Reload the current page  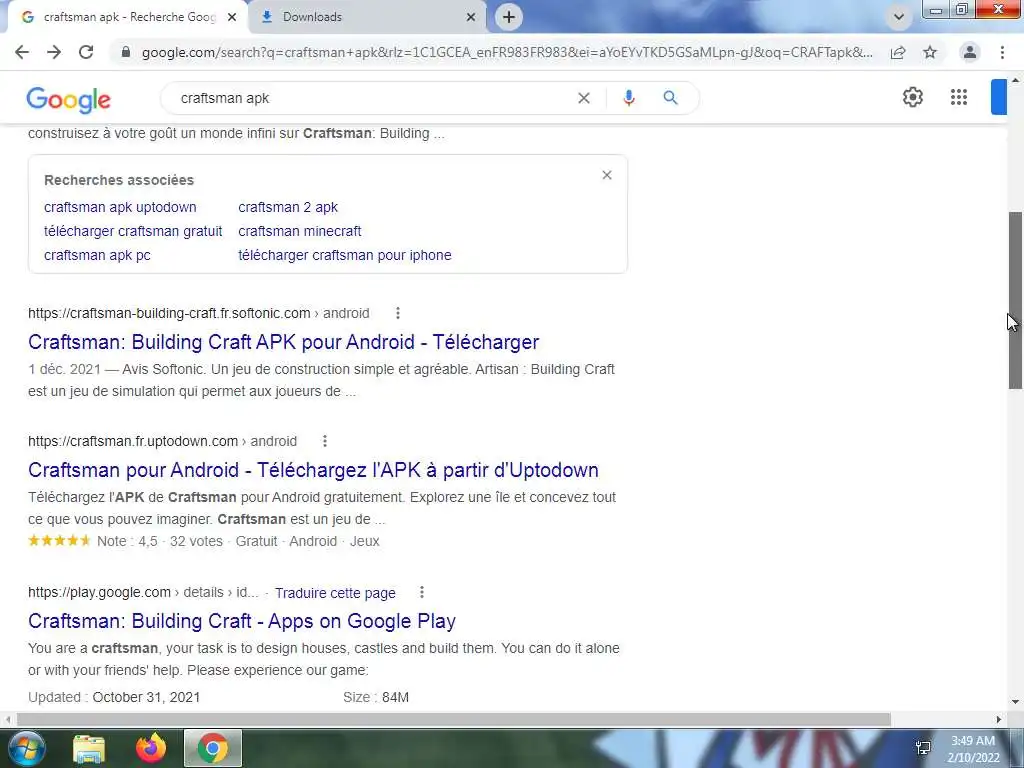(86, 52)
